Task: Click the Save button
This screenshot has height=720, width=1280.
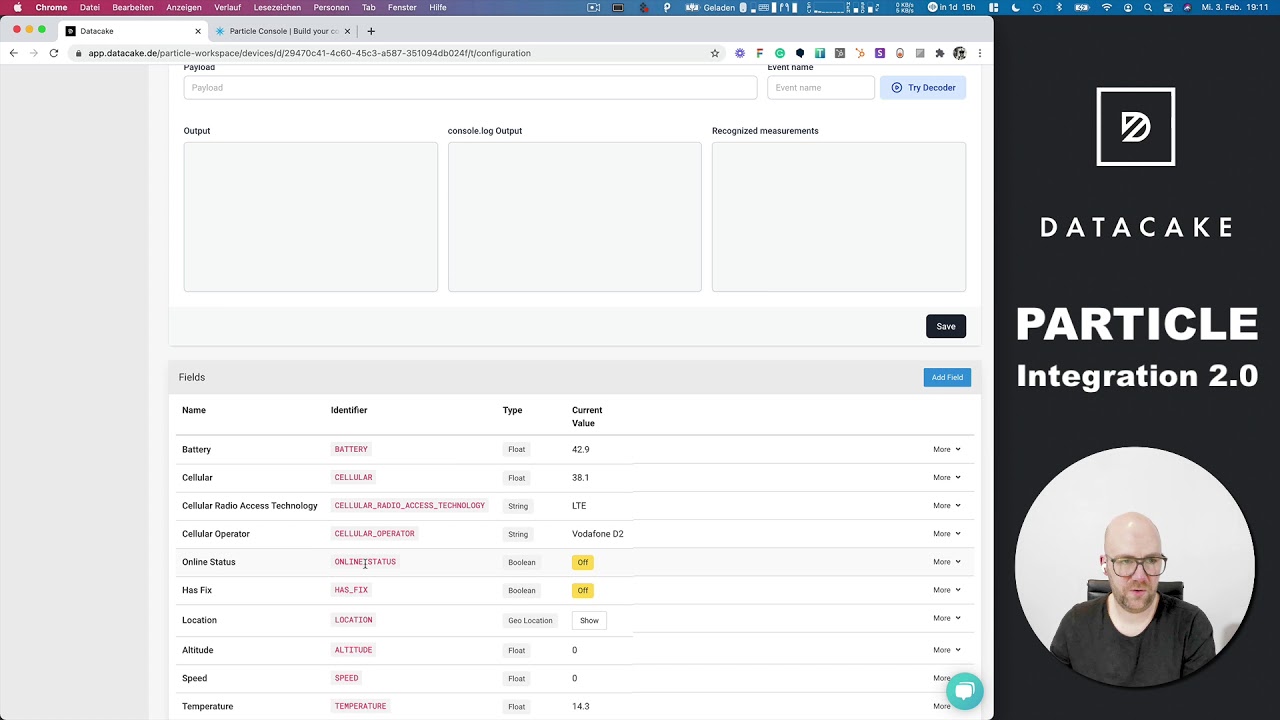Action: [x=946, y=326]
